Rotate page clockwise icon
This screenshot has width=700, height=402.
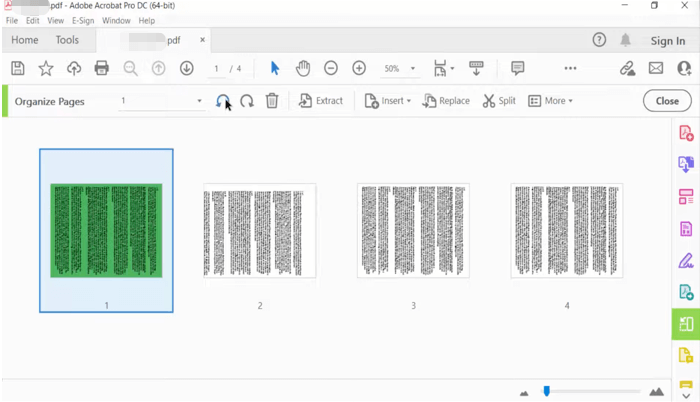pos(247,101)
